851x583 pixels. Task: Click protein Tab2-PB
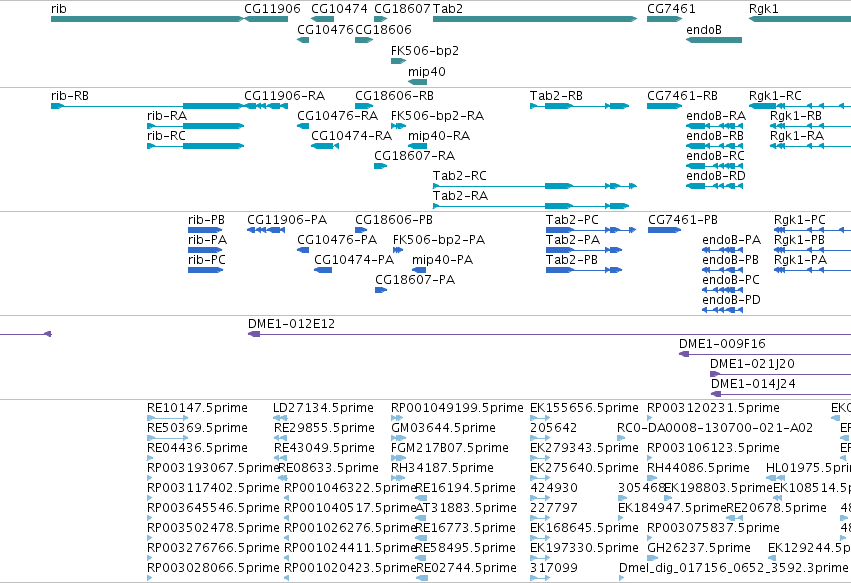click(x=571, y=261)
